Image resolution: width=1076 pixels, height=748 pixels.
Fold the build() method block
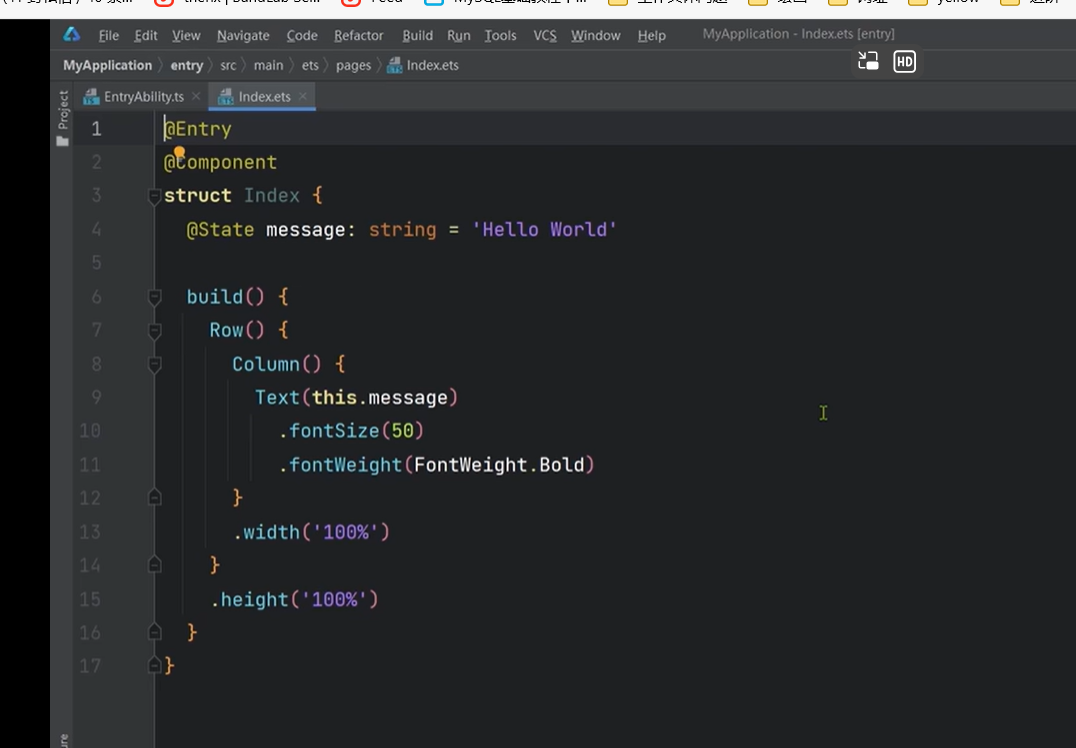155,297
